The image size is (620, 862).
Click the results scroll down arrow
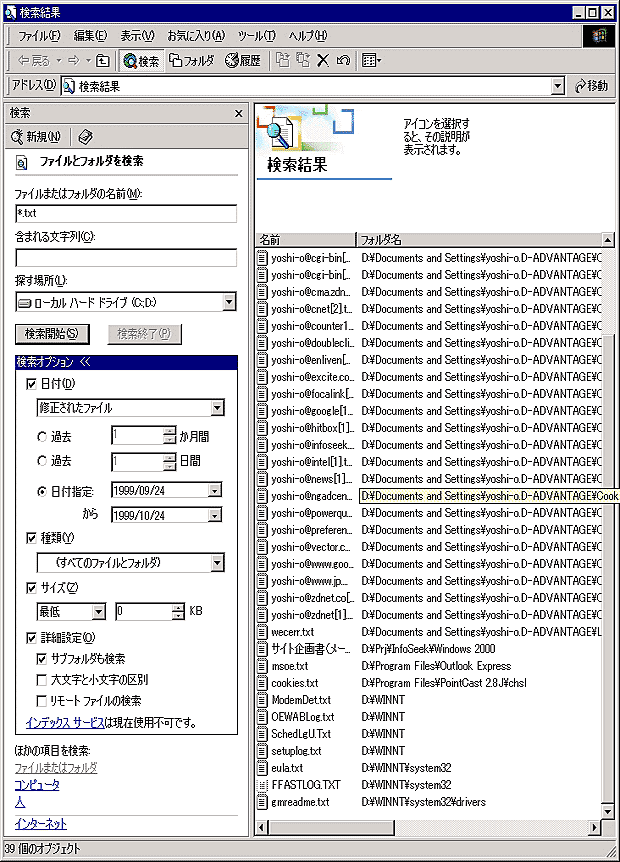(x=607, y=811)
